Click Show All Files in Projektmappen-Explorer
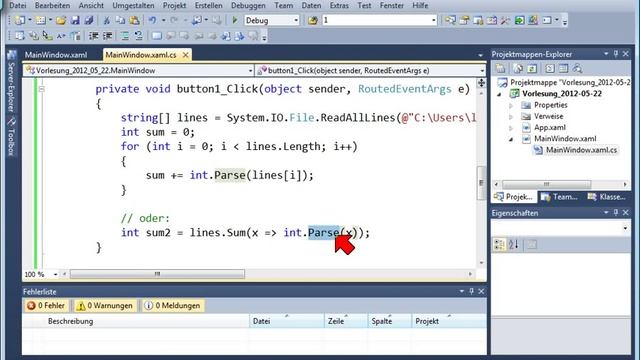 [518, 69]
